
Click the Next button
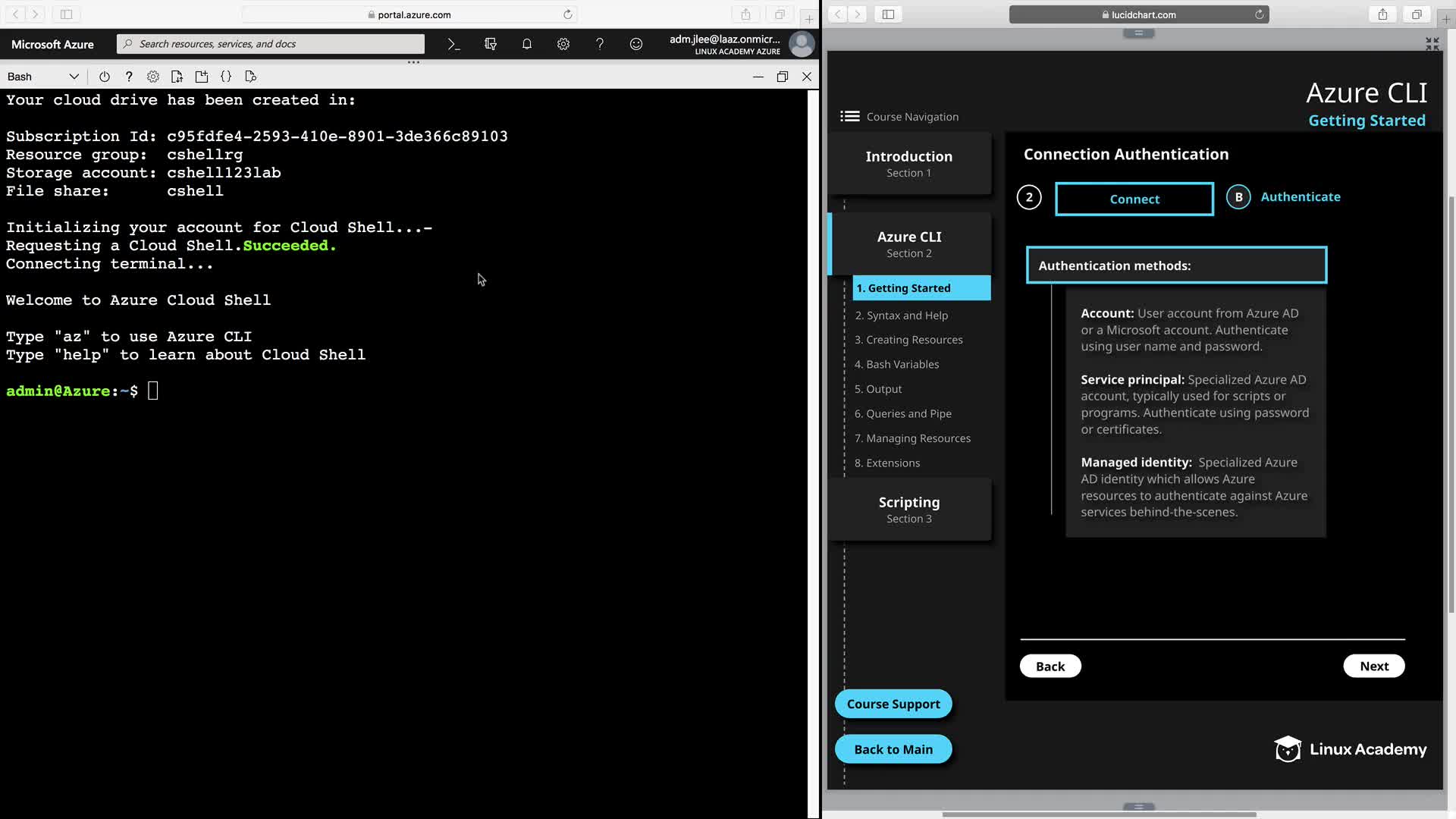click(x=1373, y=666)
